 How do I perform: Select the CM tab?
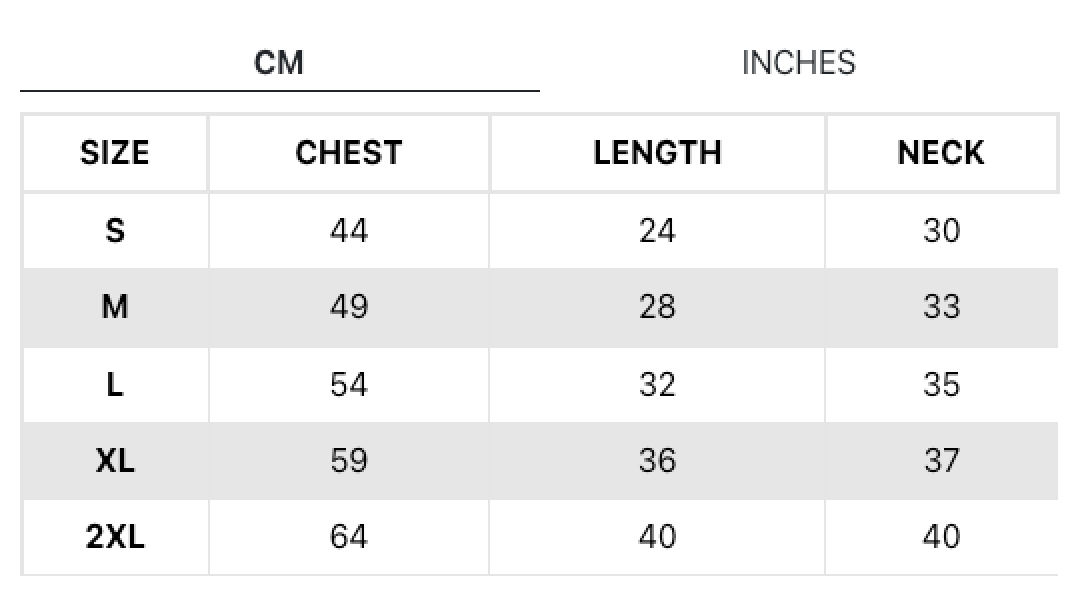tap(278, 63)
